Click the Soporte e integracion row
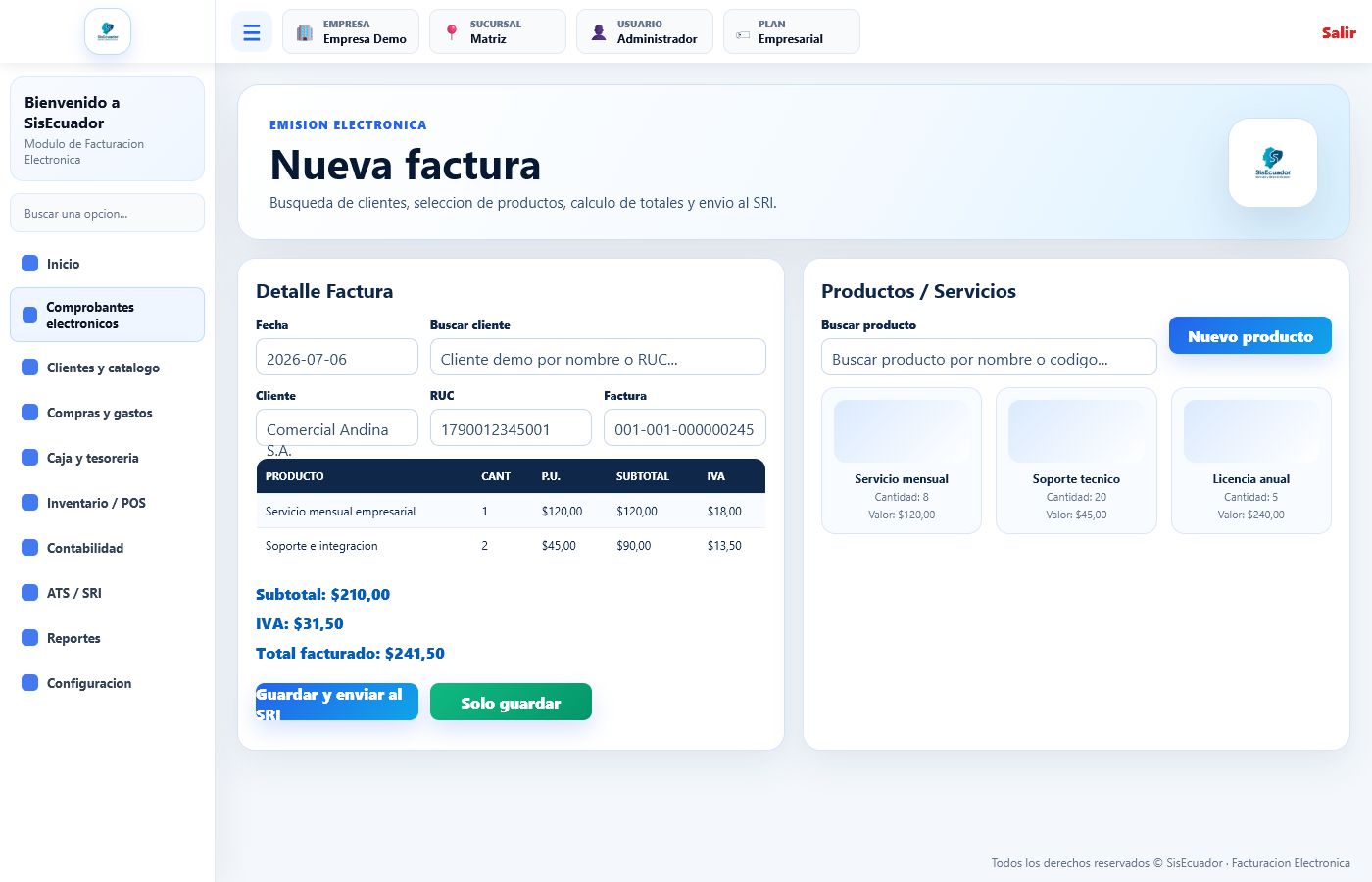1372x882 pixels. pyautogui.click(x=511, y=546)
